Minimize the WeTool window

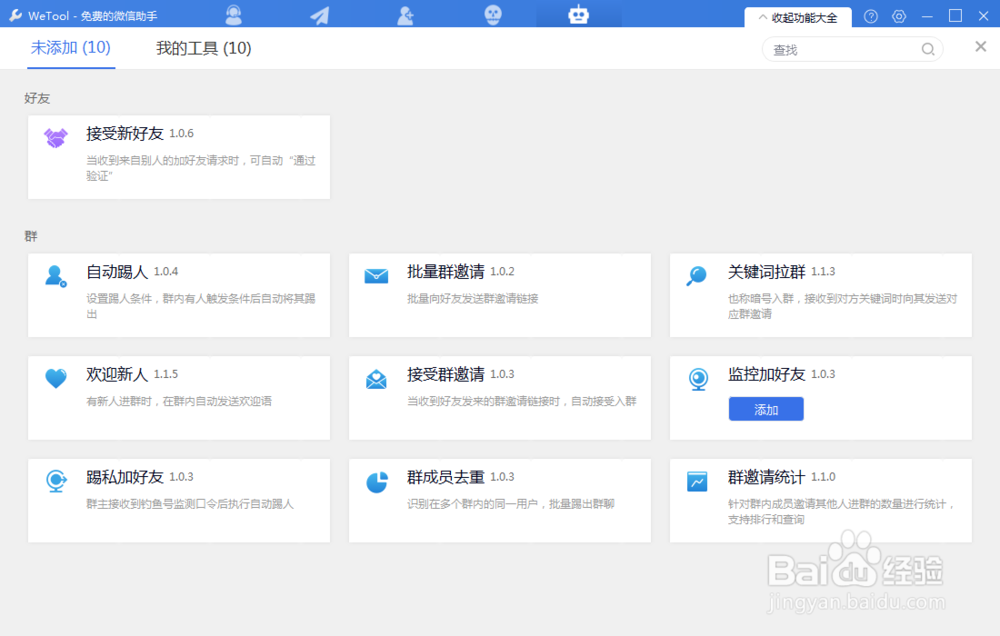pyautogui.click(x=927, y=17)
